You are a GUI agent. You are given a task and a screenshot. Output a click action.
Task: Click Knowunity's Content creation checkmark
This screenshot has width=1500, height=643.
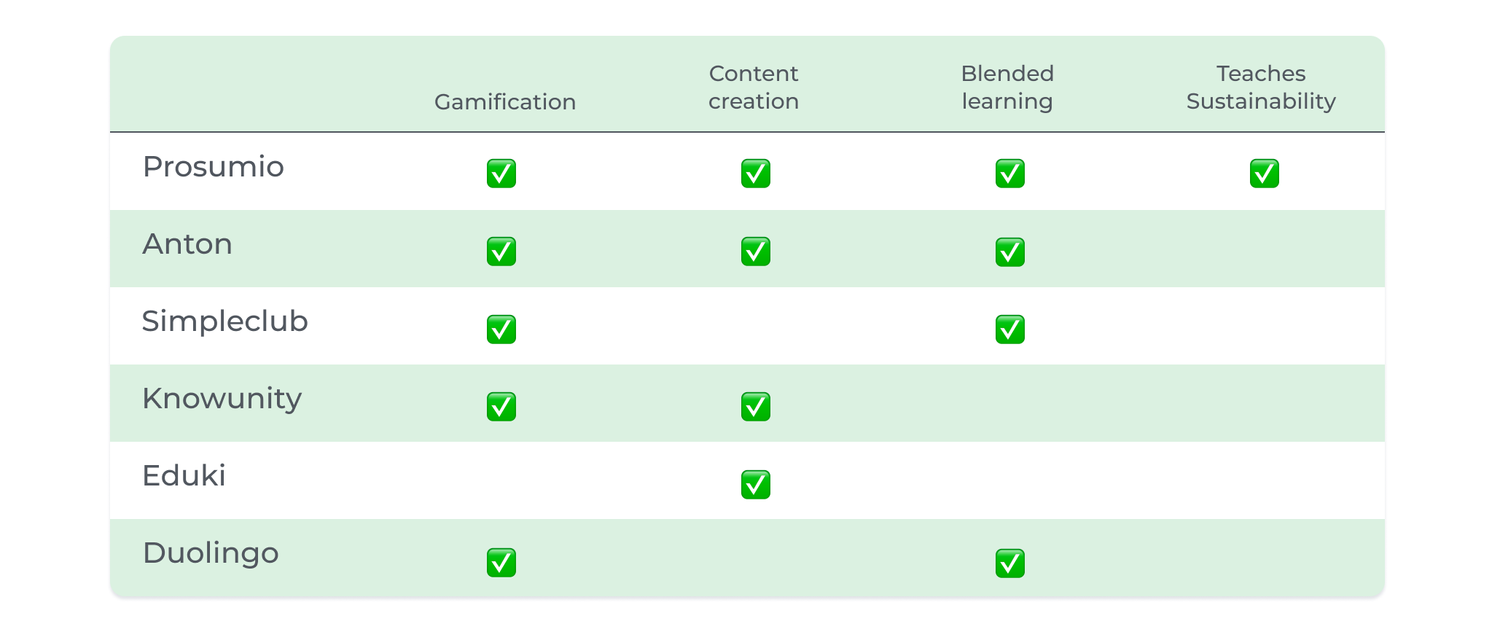coord(755,406)
